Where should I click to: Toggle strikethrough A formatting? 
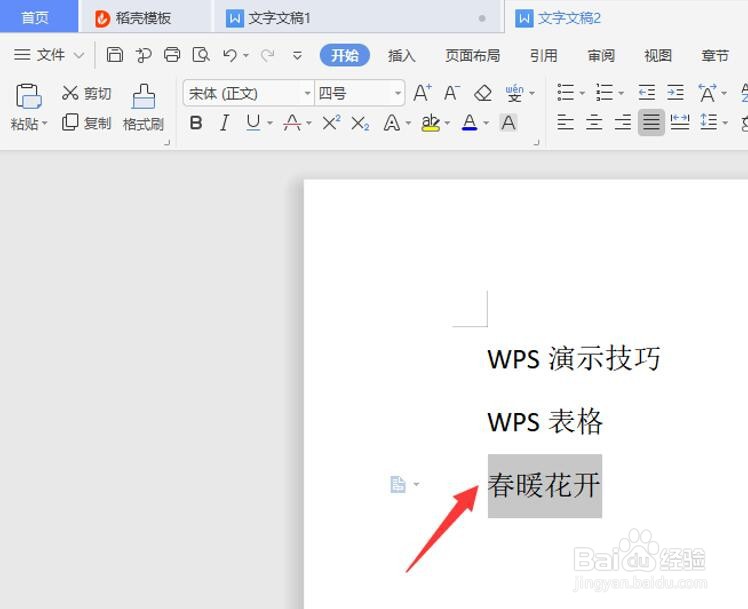point(292,123)
